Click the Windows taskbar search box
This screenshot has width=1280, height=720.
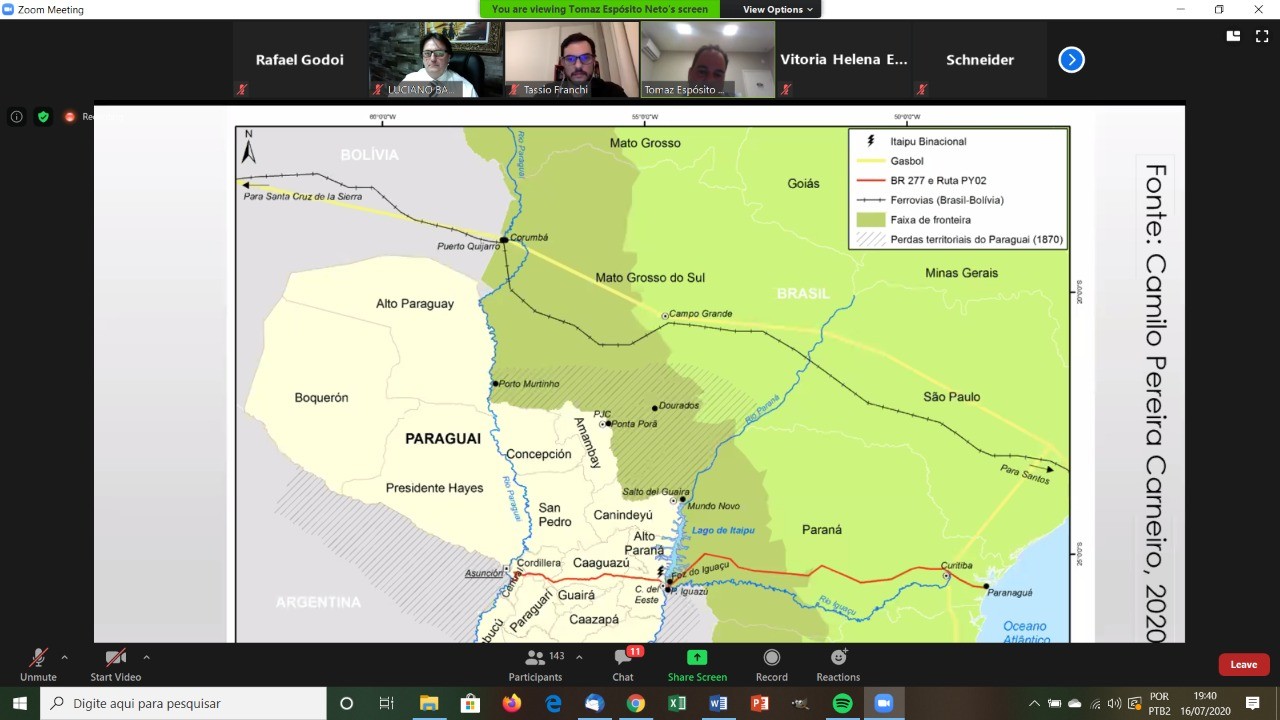click(x=185, y=704)
